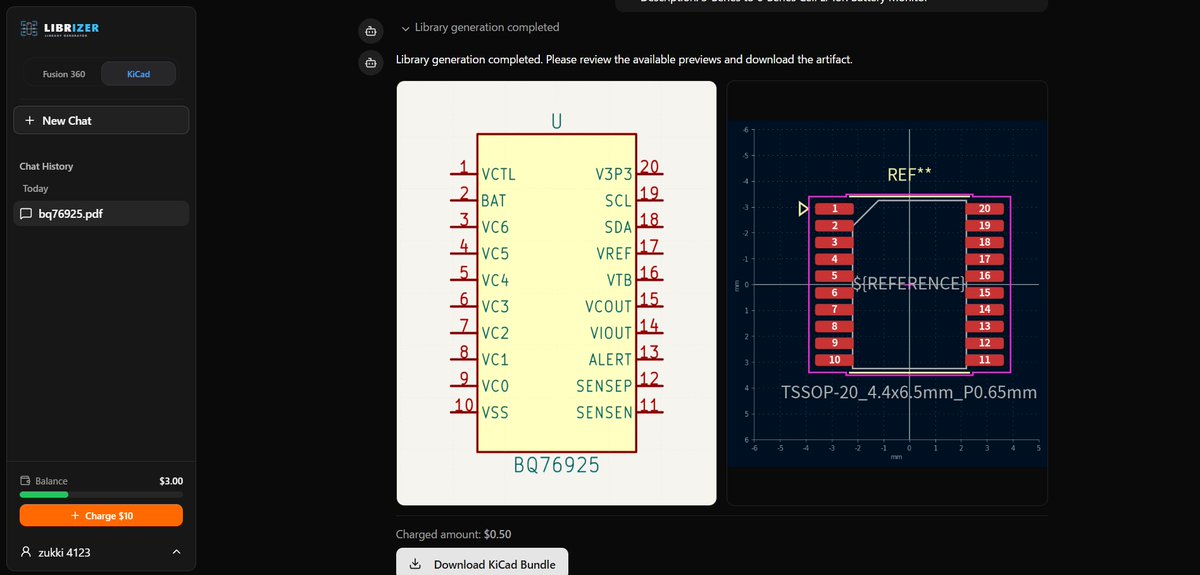Click the VCOUT pin label
This screenshot has height=575, width=1200.
pos(609,306)
